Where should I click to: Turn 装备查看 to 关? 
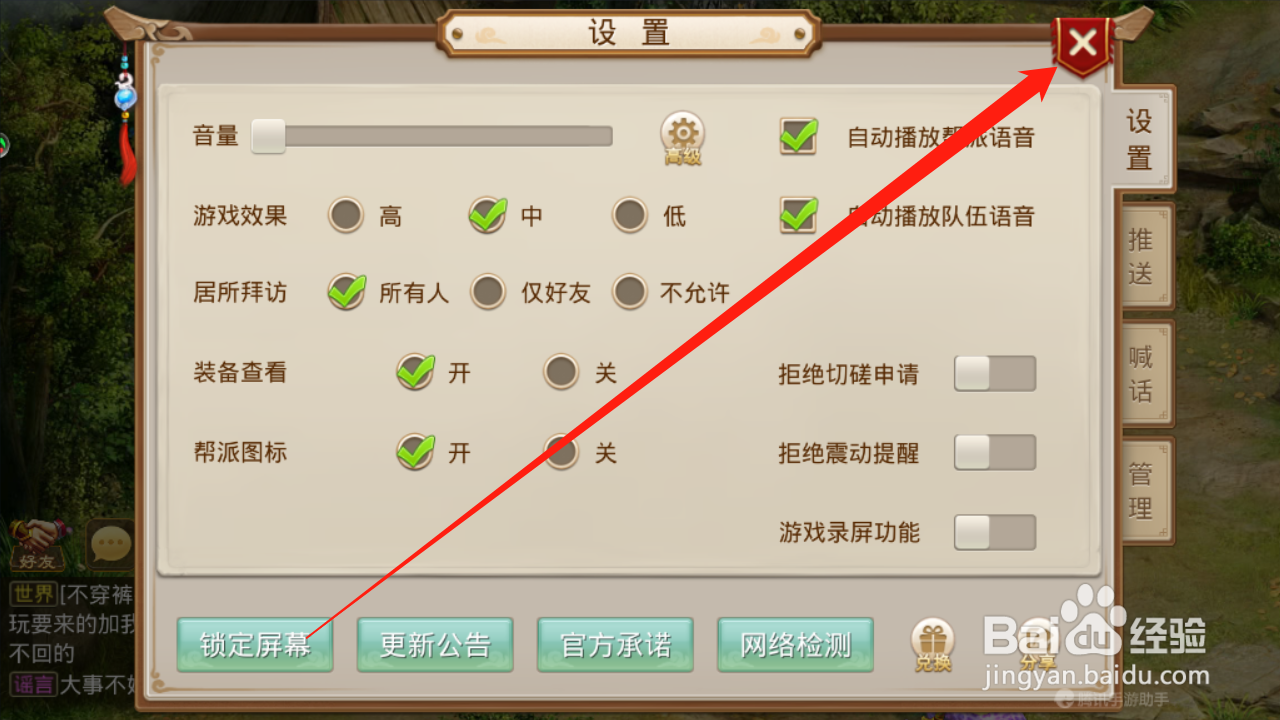561,373
